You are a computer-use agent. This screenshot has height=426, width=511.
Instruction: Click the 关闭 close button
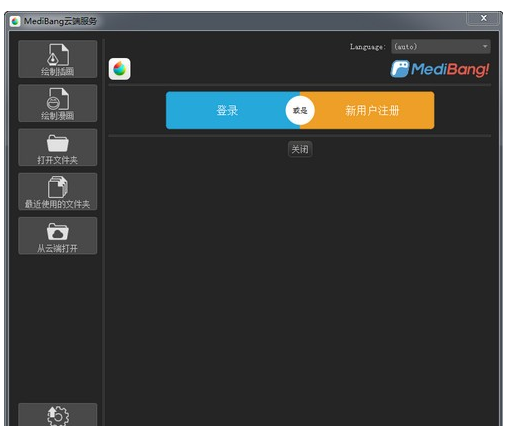(300, 149)
